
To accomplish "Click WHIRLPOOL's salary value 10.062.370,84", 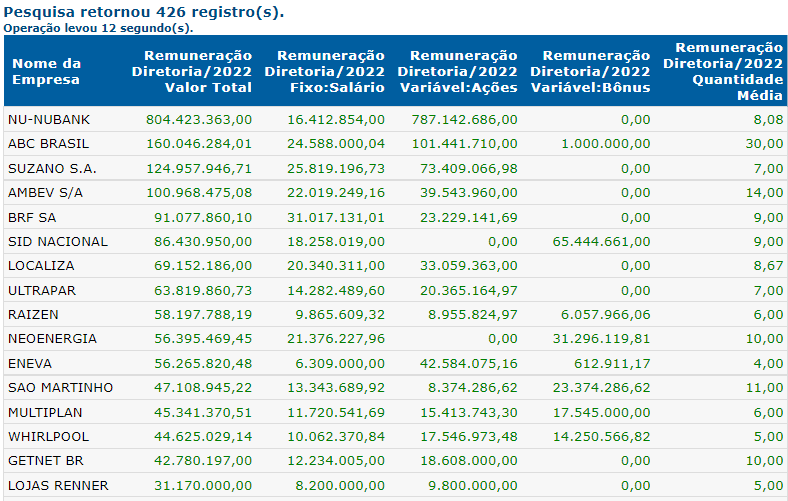I will [334, 436].
